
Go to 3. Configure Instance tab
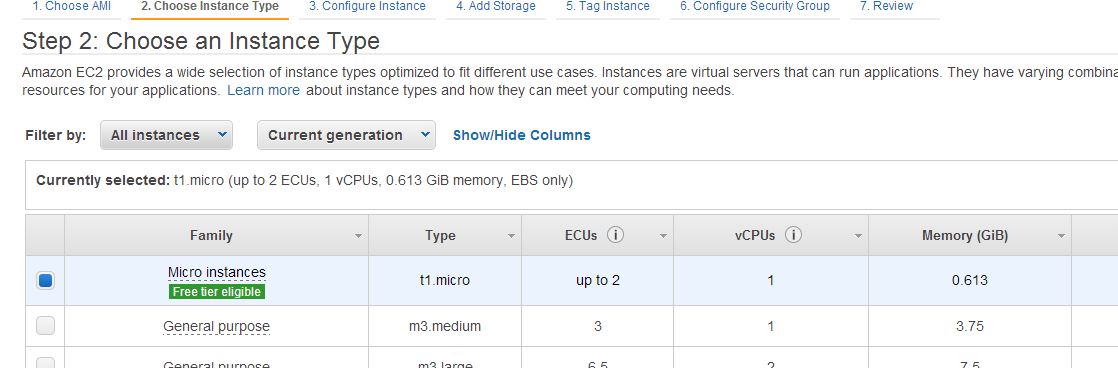[367, 6]
